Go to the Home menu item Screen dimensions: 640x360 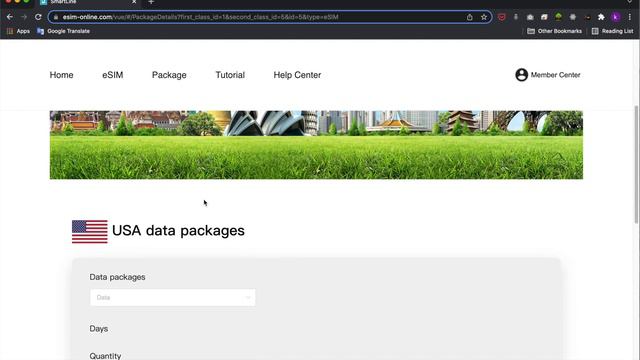62,75
